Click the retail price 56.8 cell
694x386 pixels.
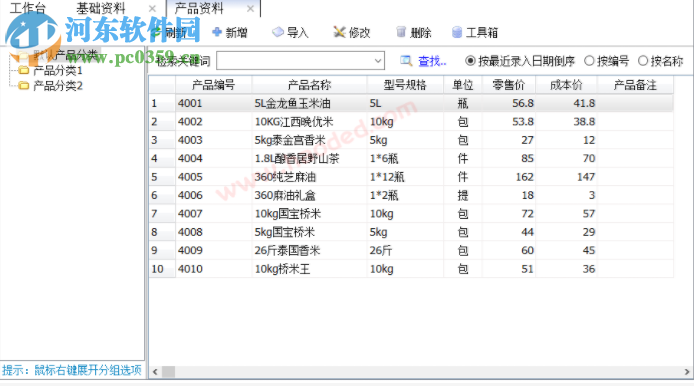tap(509, 104)
